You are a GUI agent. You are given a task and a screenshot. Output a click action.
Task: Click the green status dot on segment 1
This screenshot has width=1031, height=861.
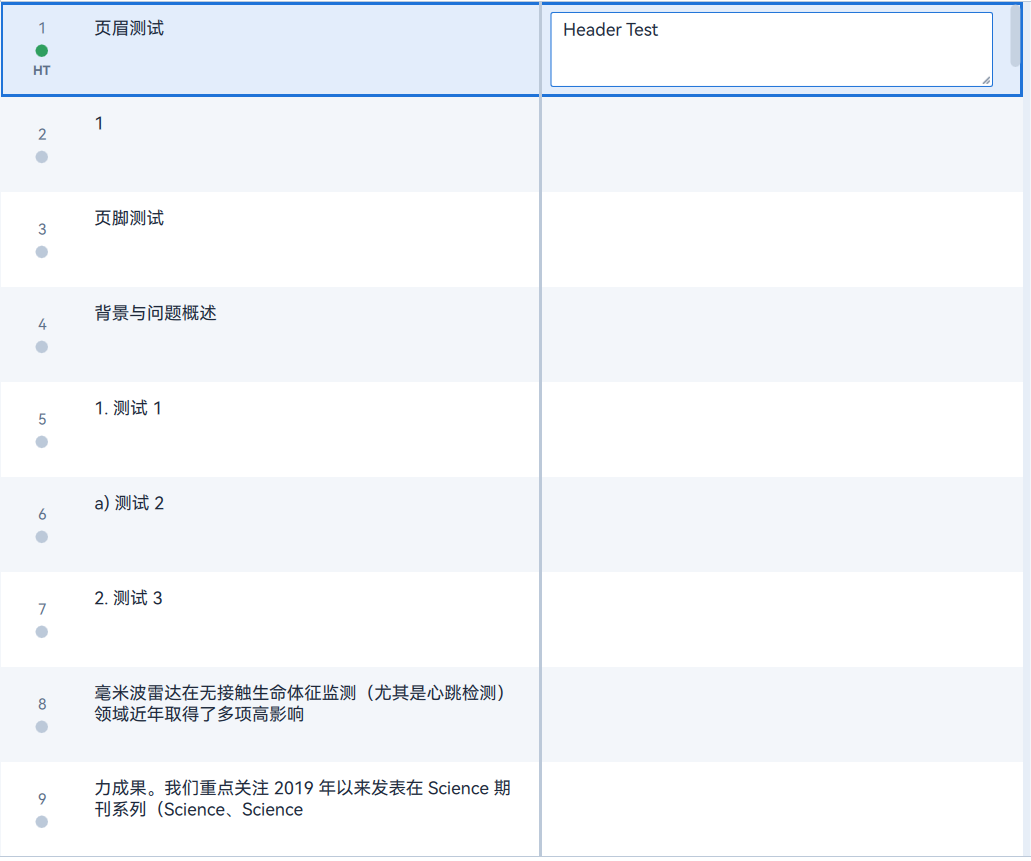(x=42, y=51)
